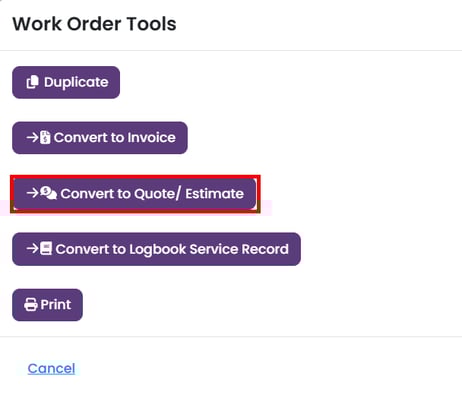The height and width of the screenshot is (395, 462).
Task: Click the word Estimate on the highlighted button
Action: [214, 194]
